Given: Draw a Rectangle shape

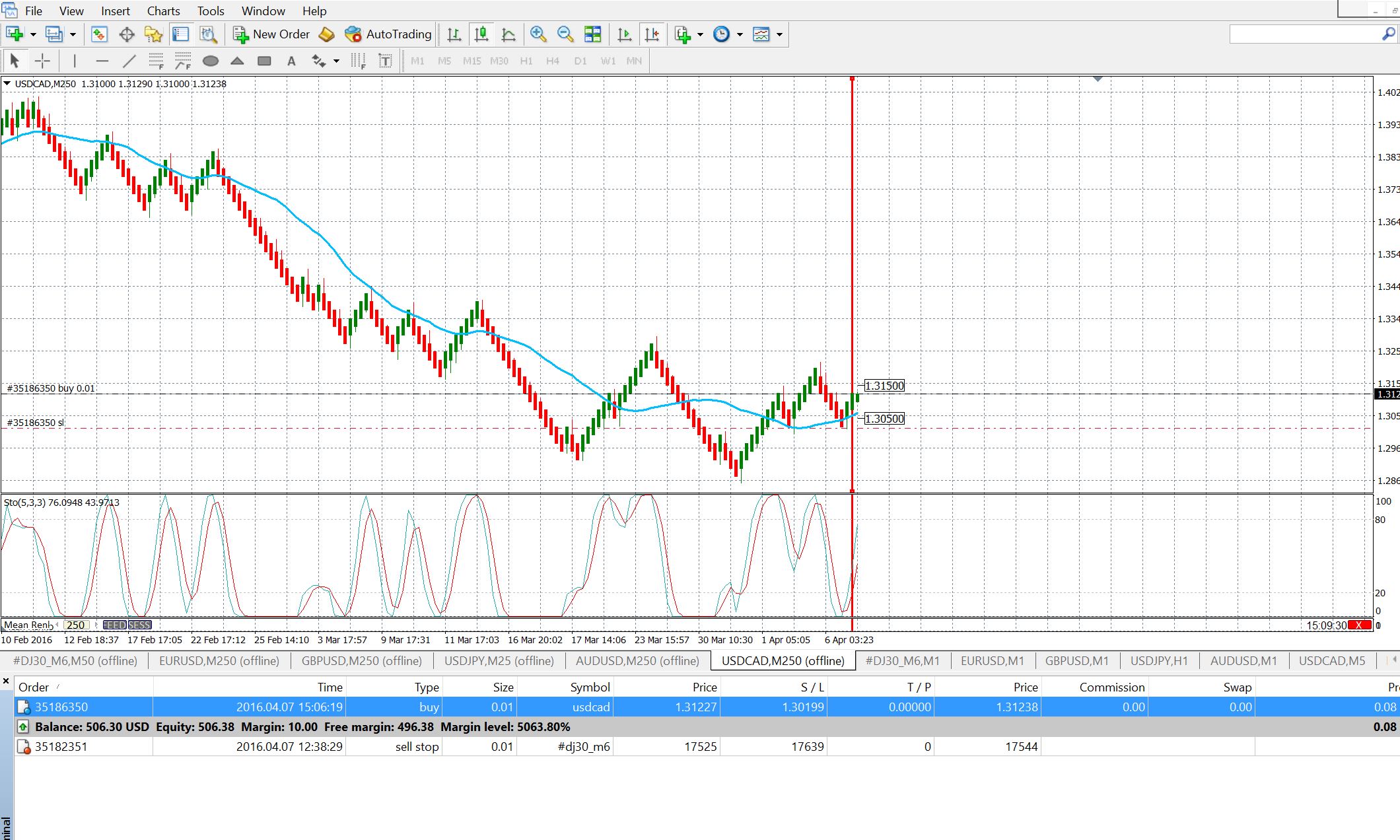Looking at the screenshot, I should point(264,61).
